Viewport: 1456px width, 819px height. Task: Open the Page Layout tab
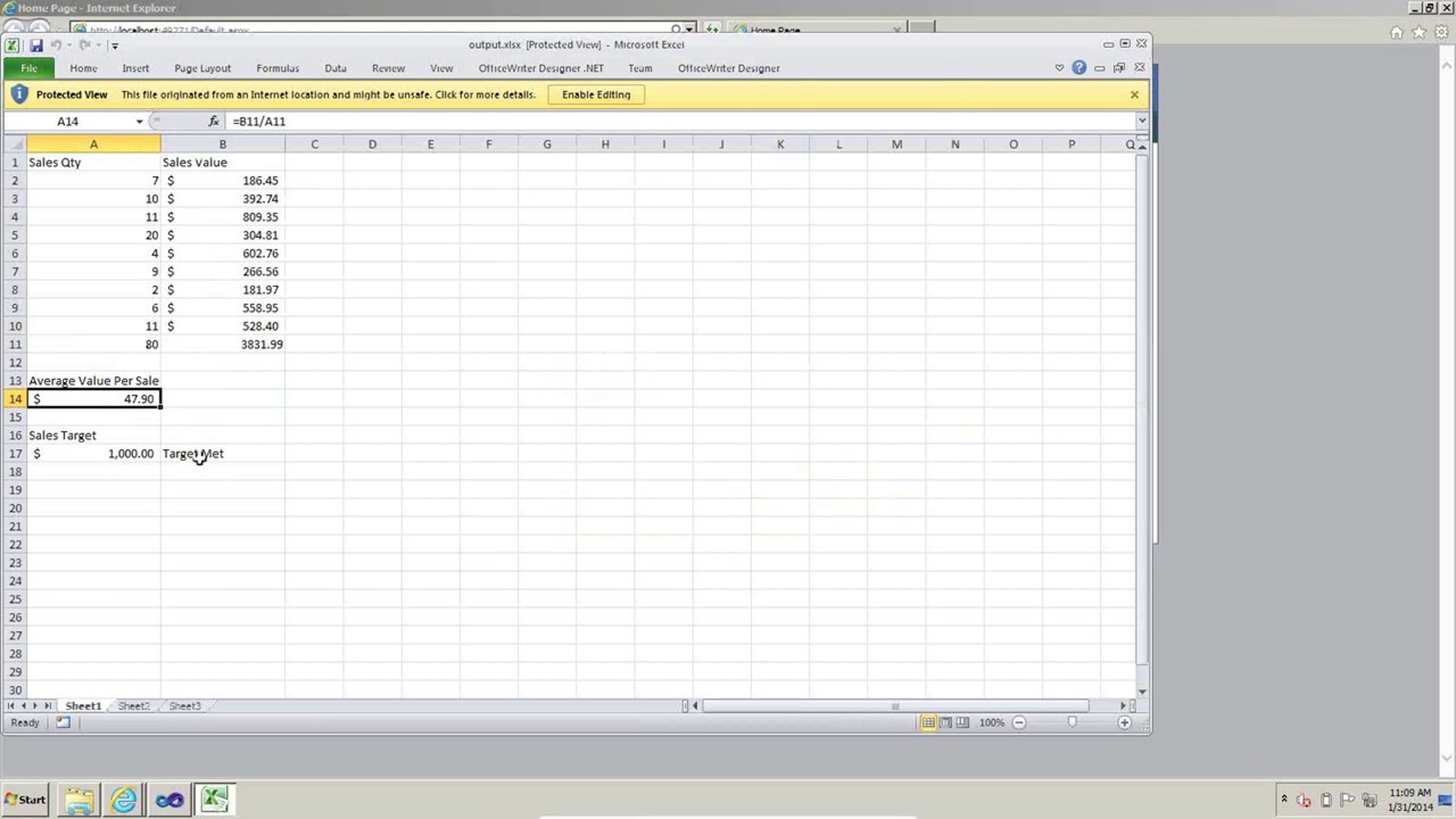click(x=203, y=68)
